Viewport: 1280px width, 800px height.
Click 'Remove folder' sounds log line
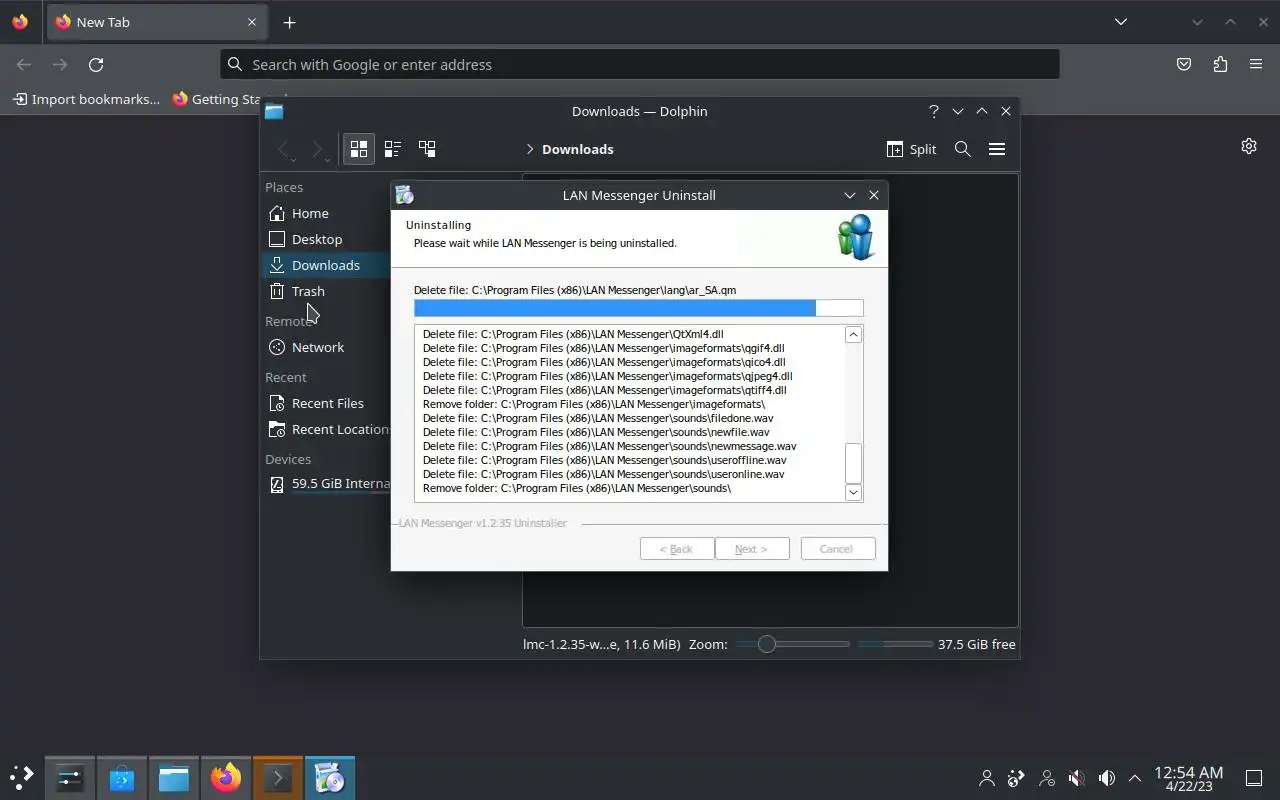click(577, 488)
